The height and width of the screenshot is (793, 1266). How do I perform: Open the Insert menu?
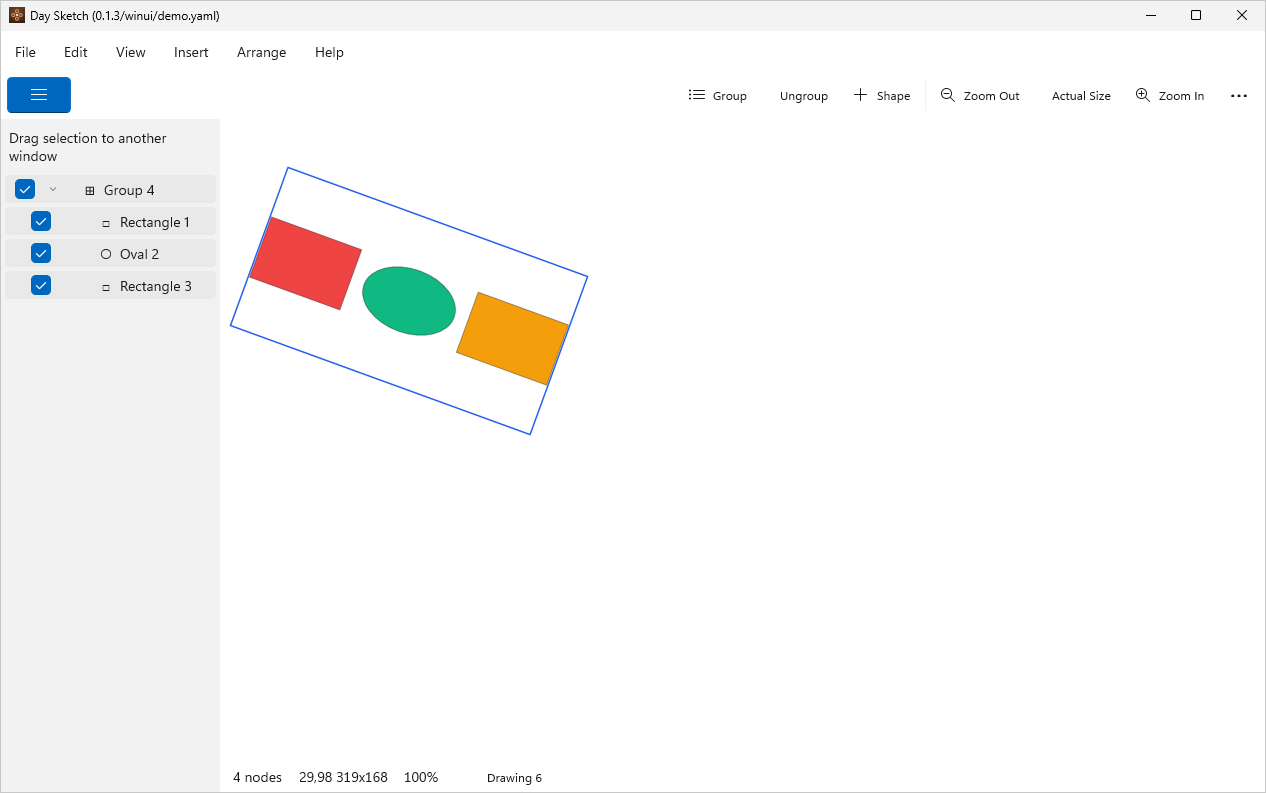coord(191,52)
